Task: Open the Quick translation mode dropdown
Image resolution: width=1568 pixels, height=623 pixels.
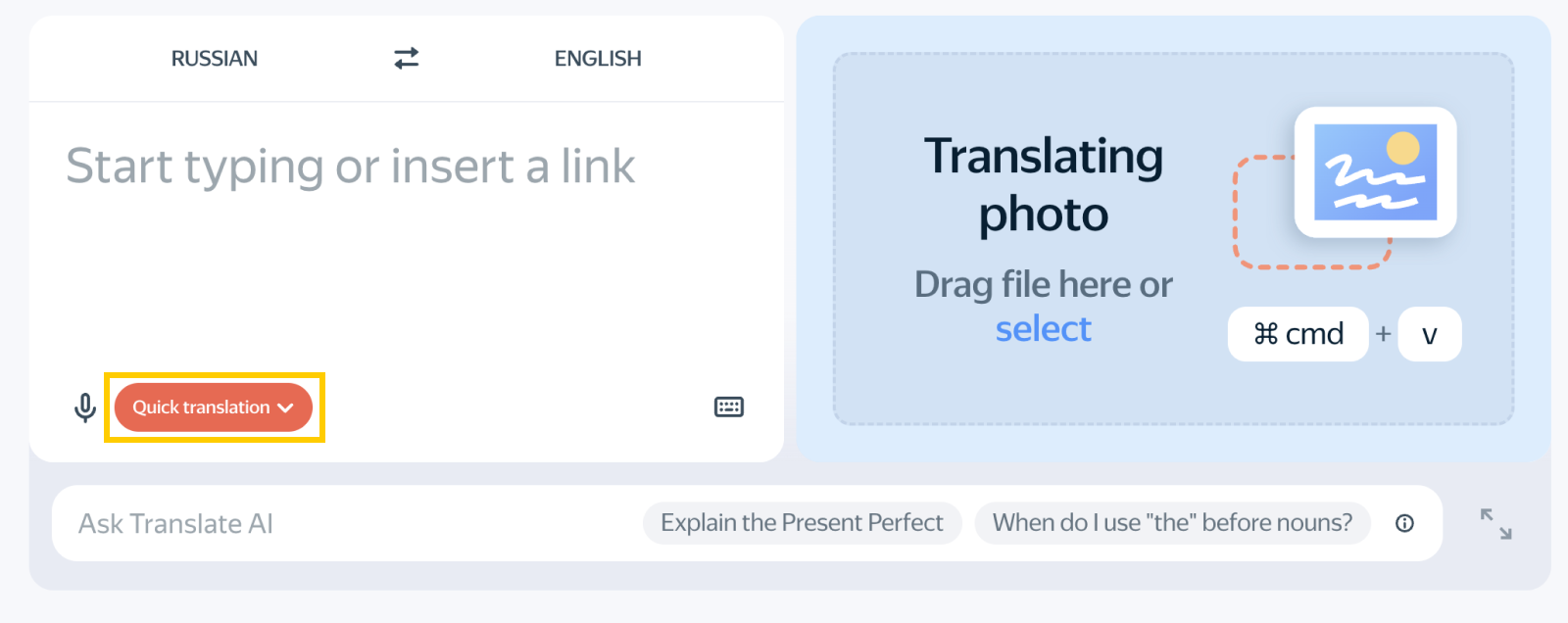Action: (x=201, y=407)
